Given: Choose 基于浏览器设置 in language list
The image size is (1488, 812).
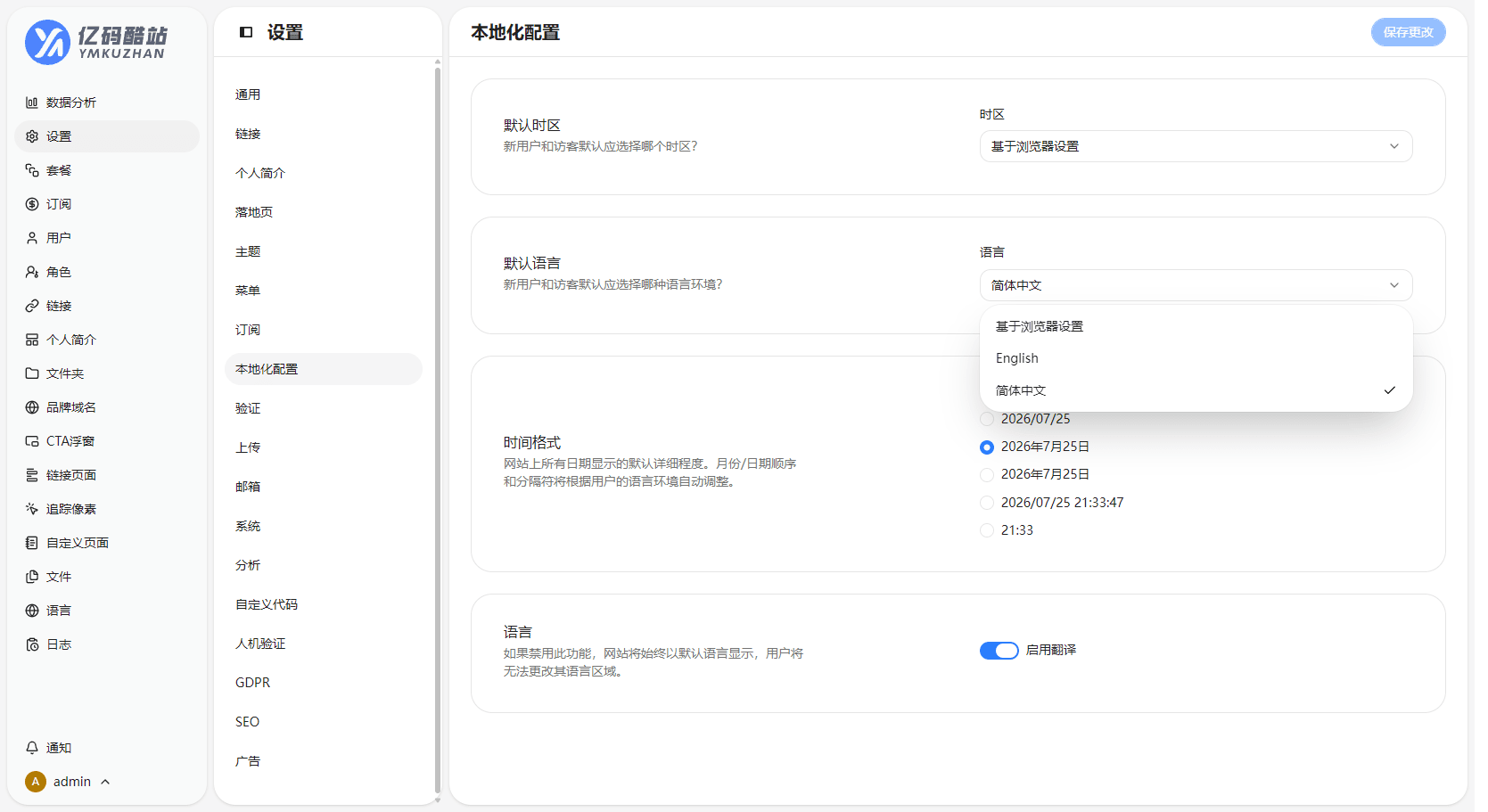Looking at the screenshot, I should [1196, 326].
